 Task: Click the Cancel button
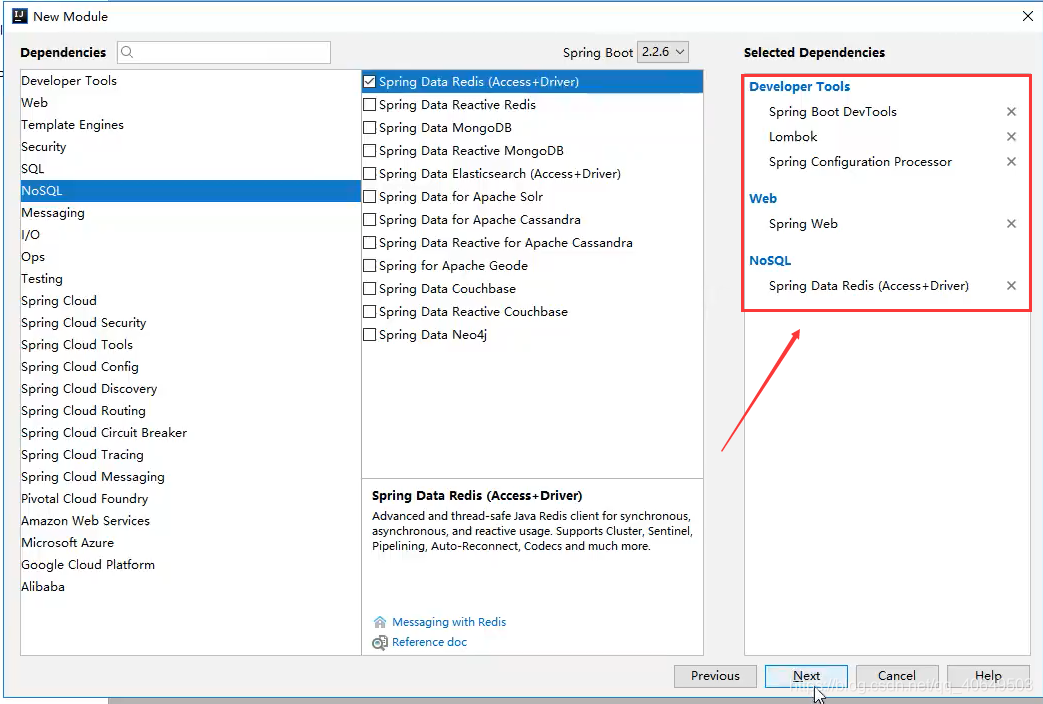897,676
